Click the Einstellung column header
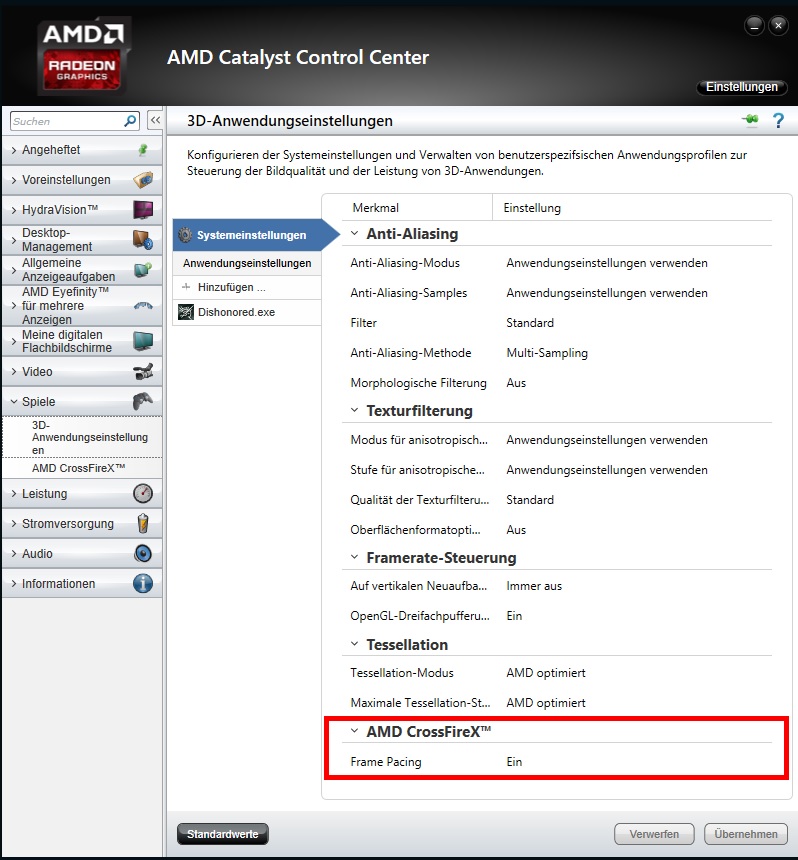Screen dimensions: 798x860 532,208
